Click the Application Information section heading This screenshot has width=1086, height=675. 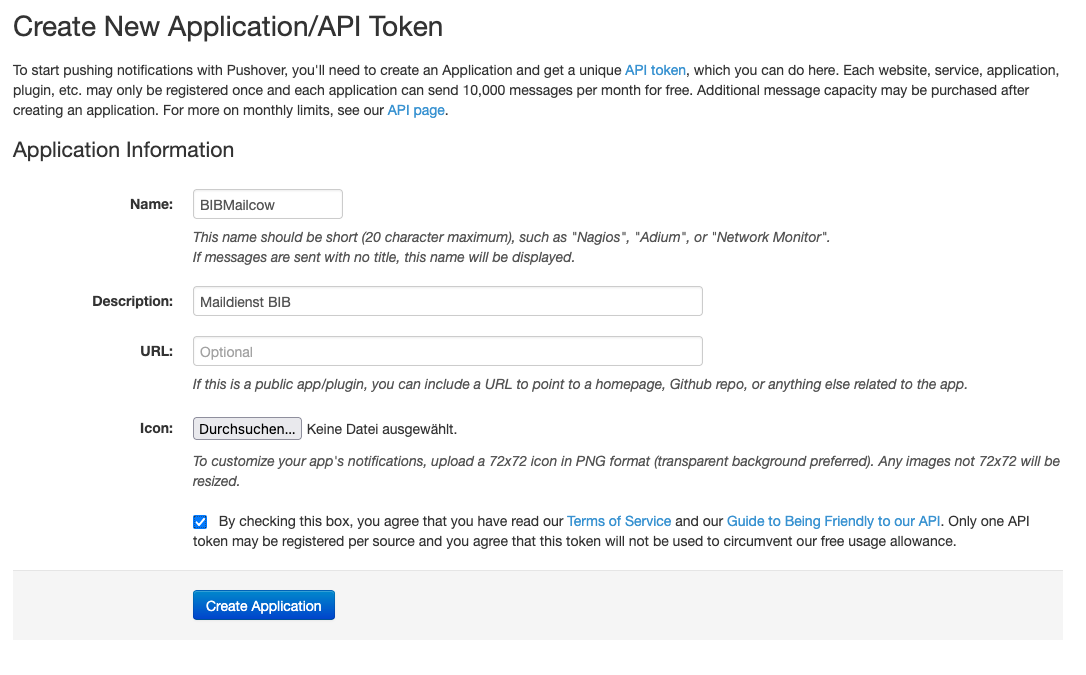pos(123,150)
